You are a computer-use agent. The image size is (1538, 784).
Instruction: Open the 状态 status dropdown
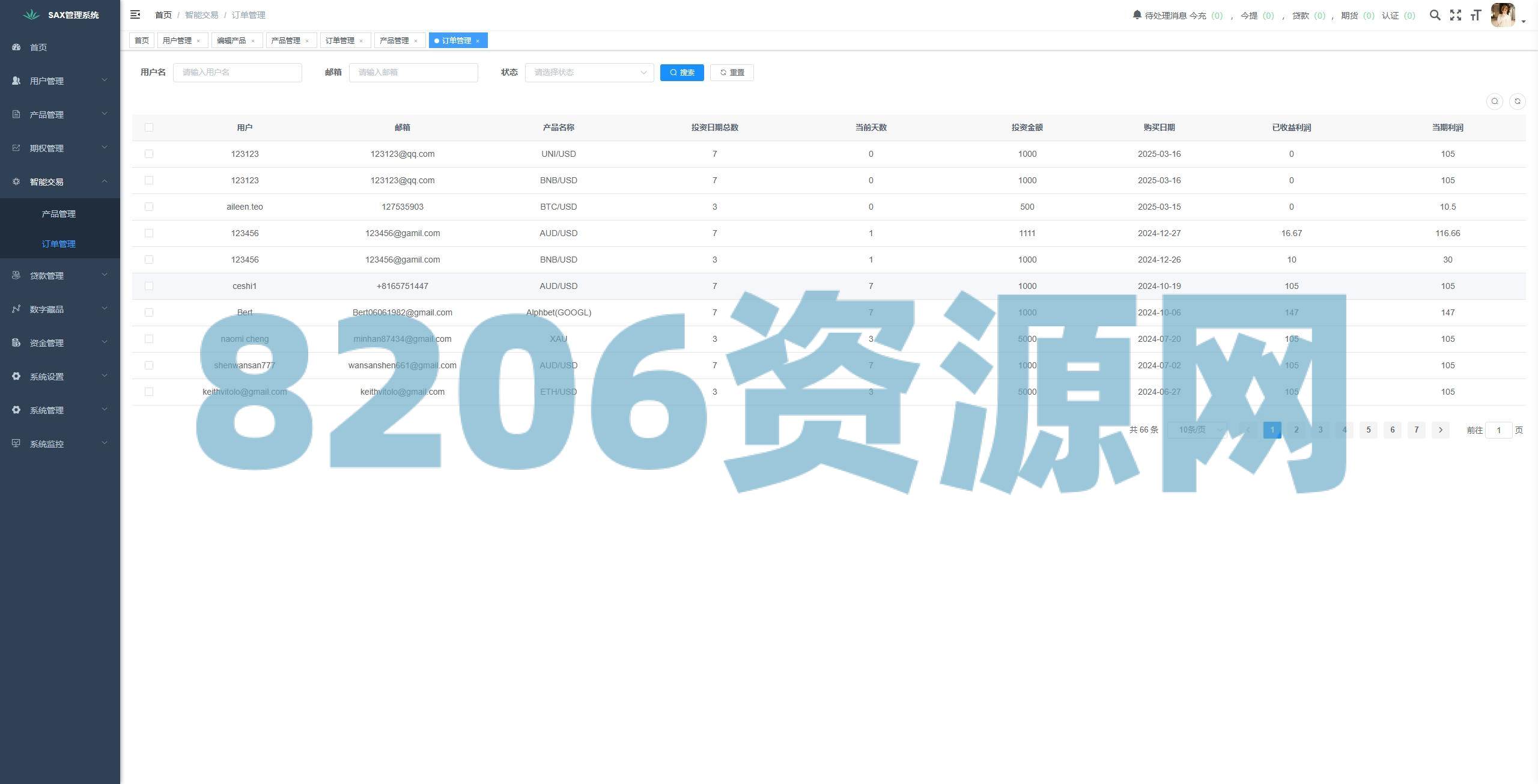[x=589, y=72]
